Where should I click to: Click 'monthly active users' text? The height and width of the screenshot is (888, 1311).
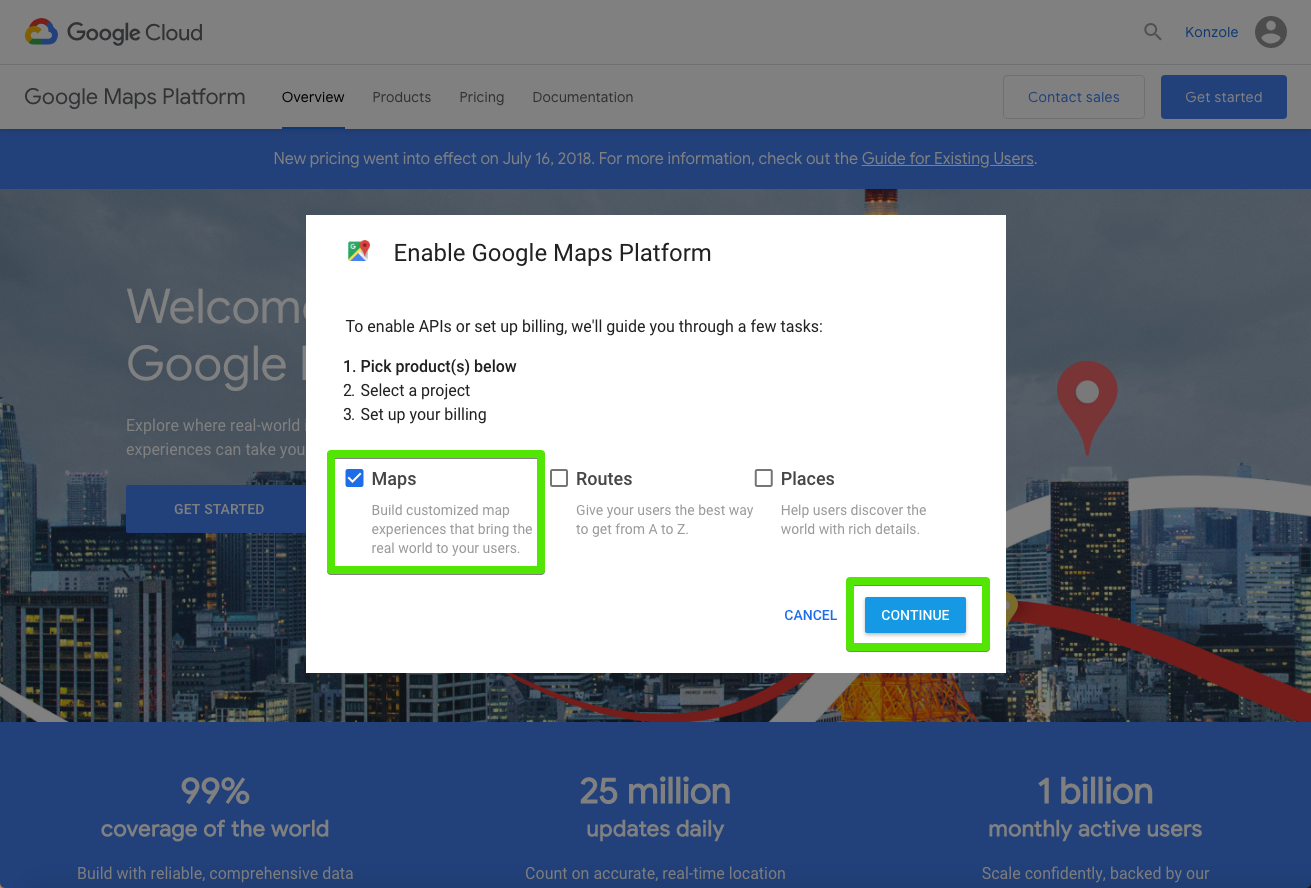pyautogui.click(x=1095, y=829)
